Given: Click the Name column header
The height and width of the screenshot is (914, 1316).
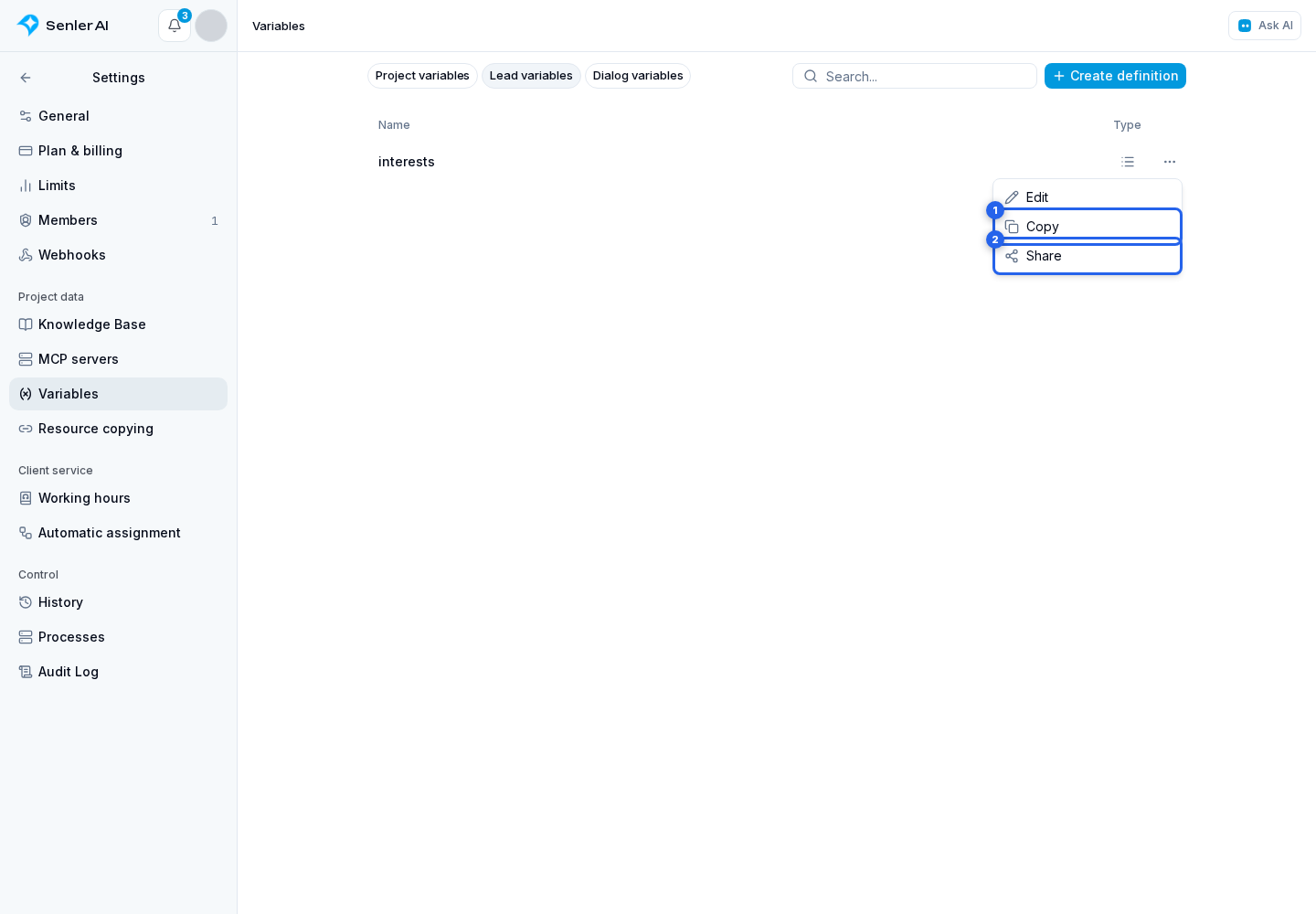Looking at the screenshot, I should pyautogui.click(x=394, y=125).
